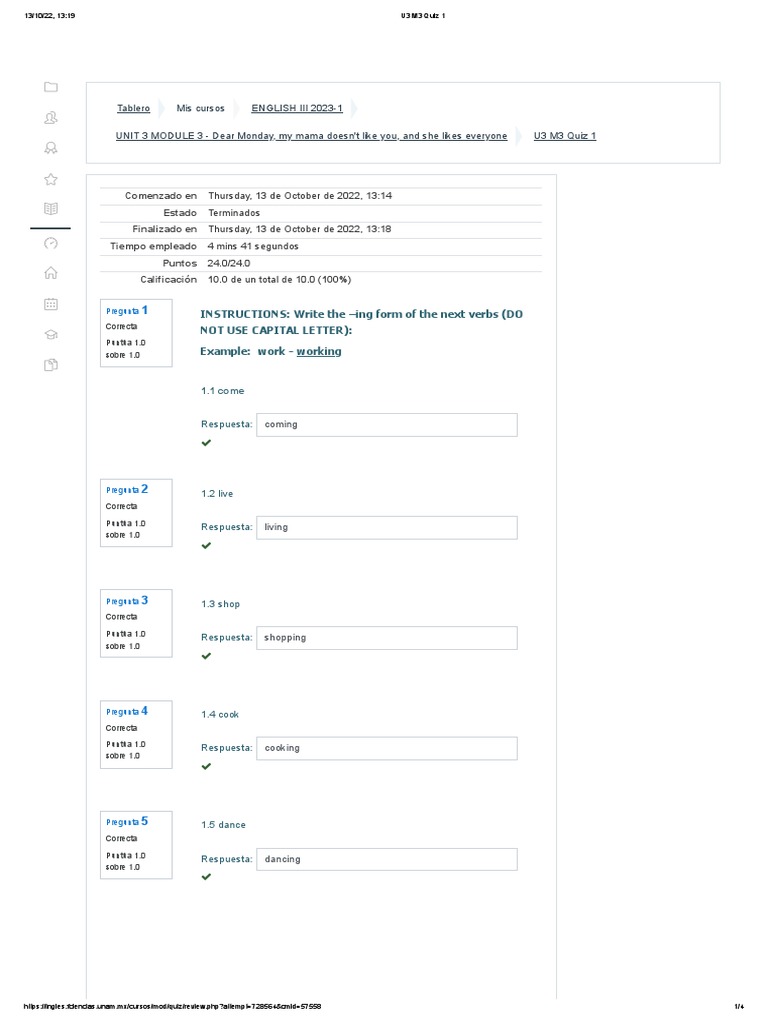Click the answer field containing 'cooking'
The height and width of the screenshot is (1024, 768).
coord(386,748)
